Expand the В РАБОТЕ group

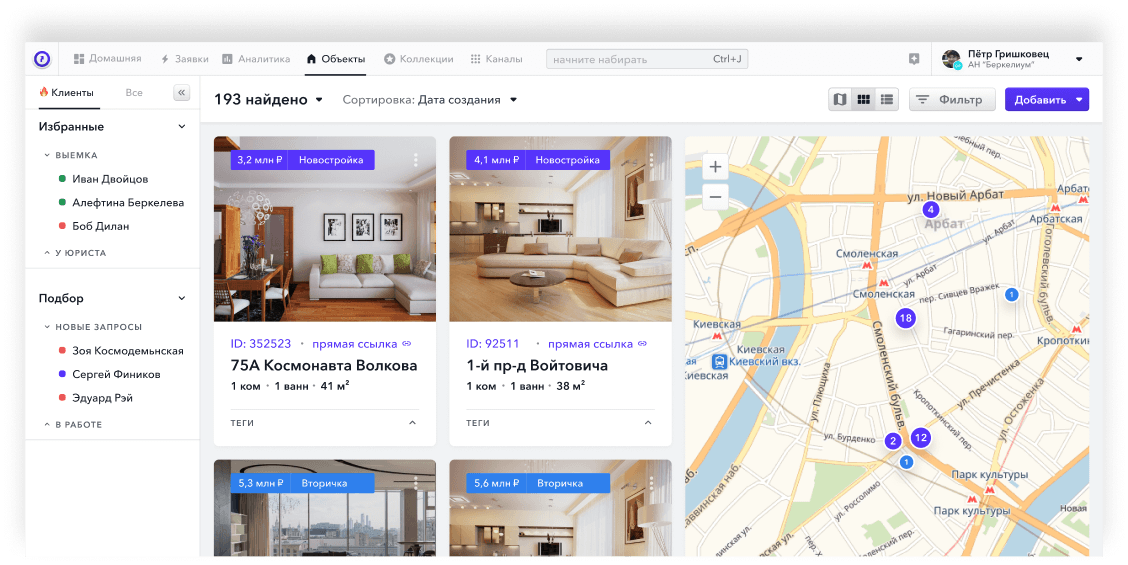tap(47, 425)
